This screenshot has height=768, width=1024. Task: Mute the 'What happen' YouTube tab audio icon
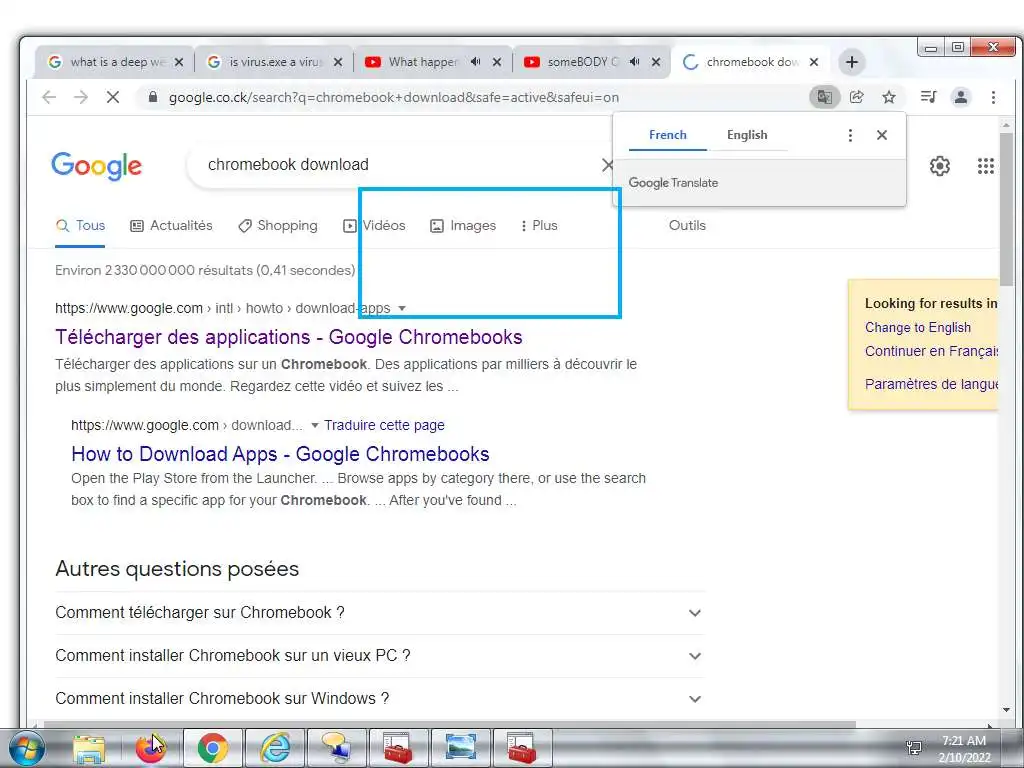coord(475,61)
